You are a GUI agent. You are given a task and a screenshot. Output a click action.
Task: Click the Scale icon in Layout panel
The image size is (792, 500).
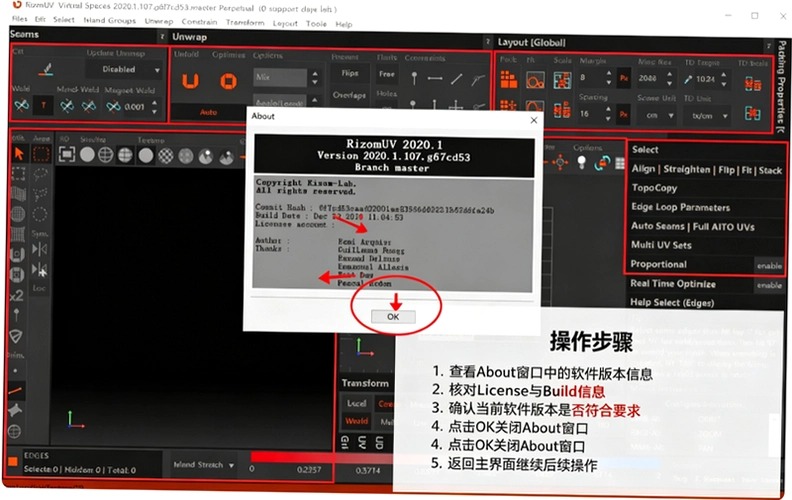562,80
